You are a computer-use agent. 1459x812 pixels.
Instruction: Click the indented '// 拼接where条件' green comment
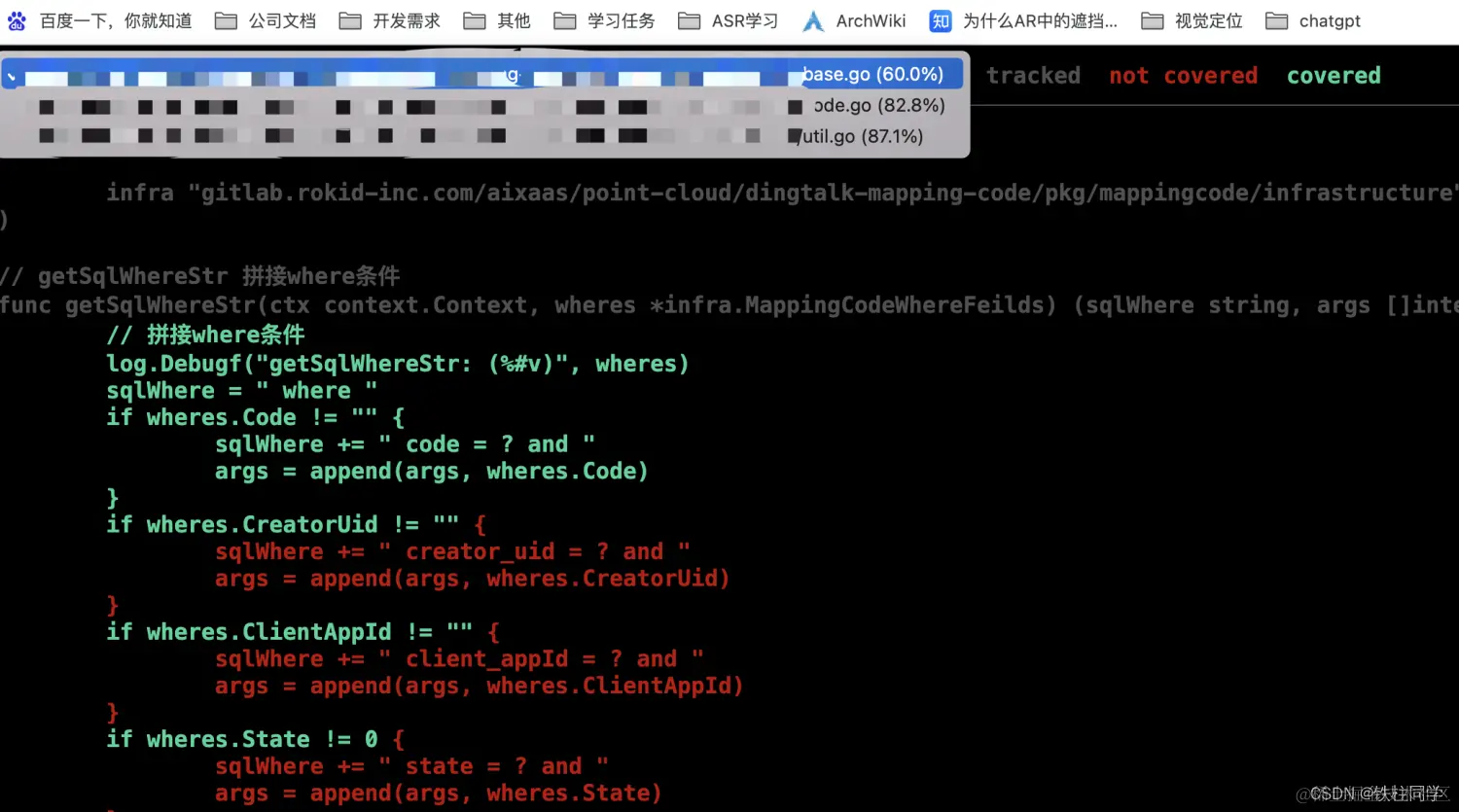pos(205,335)
